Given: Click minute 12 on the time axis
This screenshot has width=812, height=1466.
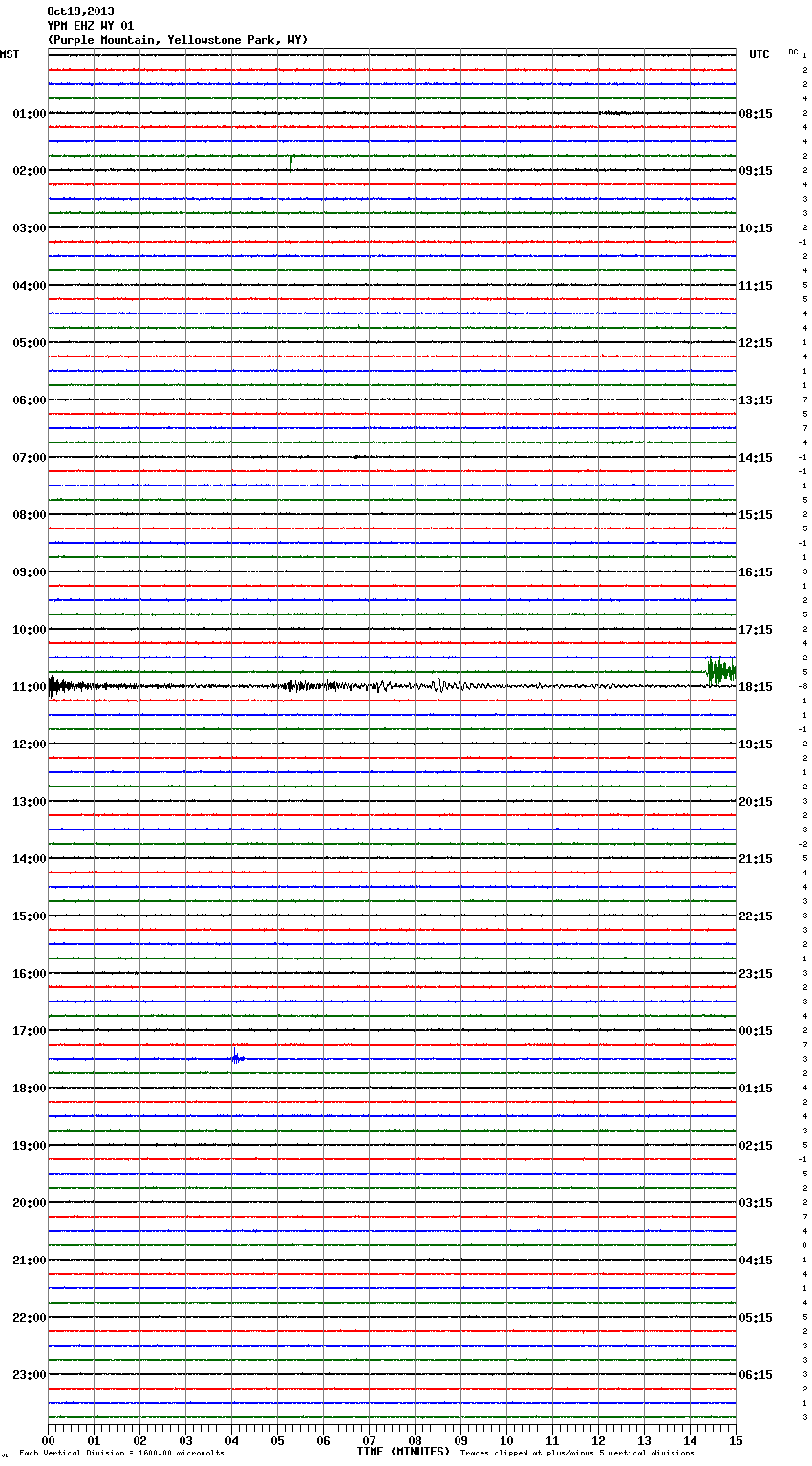Looking at the screenshot, I should click(598, 1440).
